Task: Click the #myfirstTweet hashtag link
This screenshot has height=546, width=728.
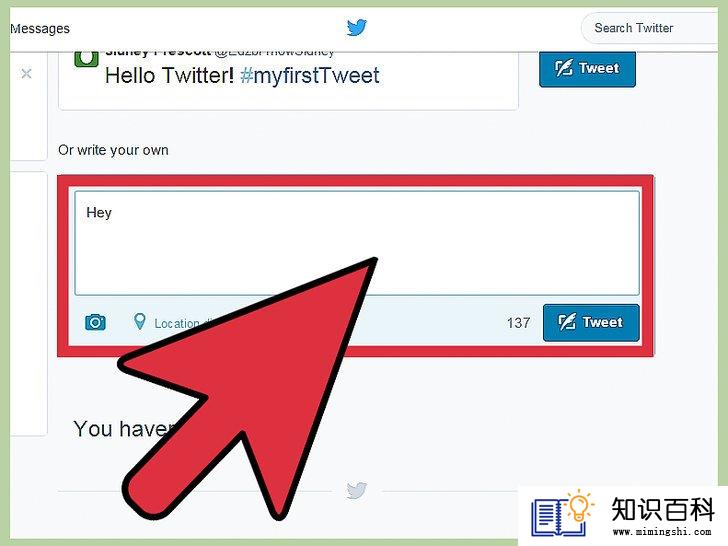Action: pos(310,76)
